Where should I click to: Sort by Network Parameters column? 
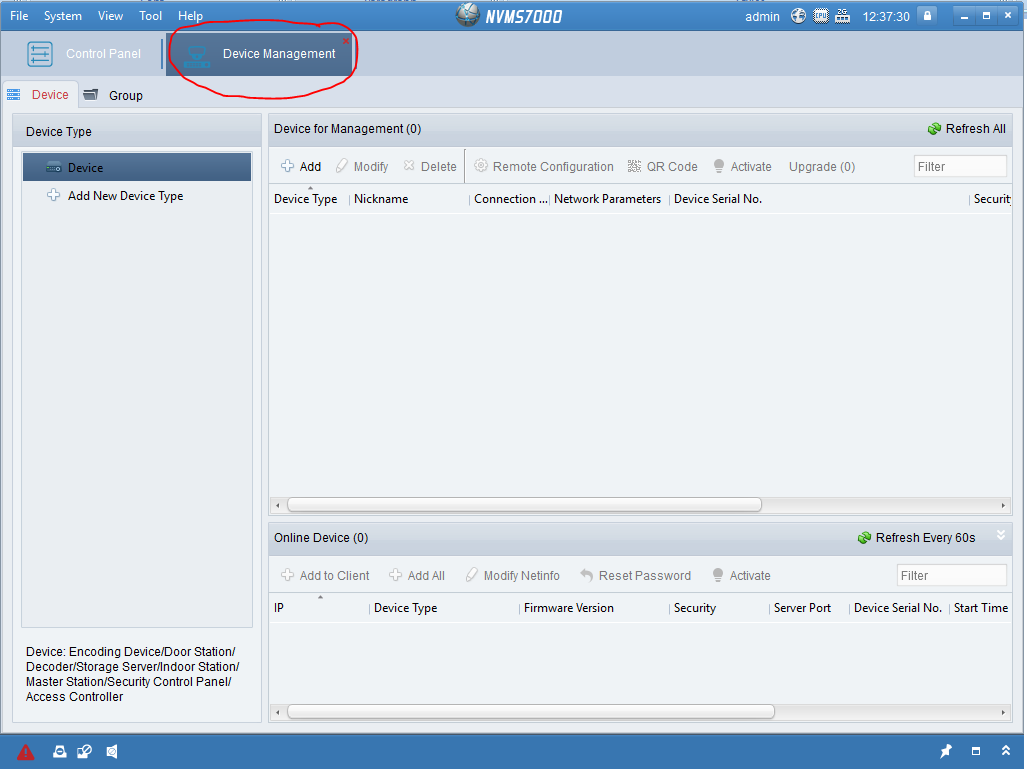point(607,199)
